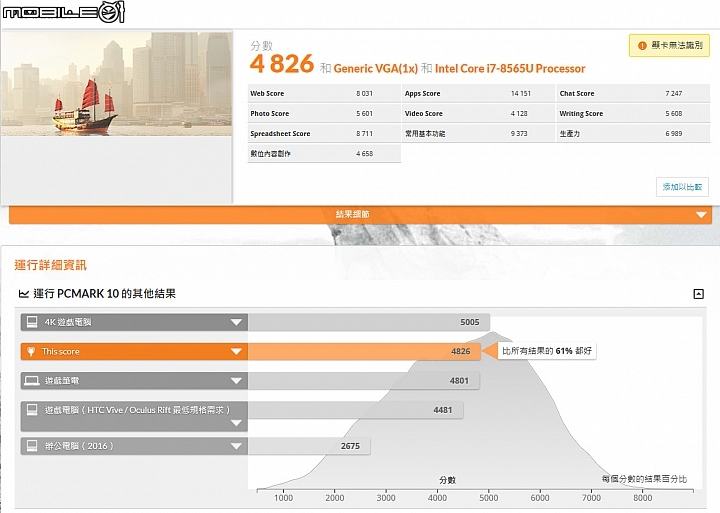Click the Spreadsheet Score row
Image resolution: width=720 pixels, height=513 pixels.
pyautogui.click(x=324, y=134)
